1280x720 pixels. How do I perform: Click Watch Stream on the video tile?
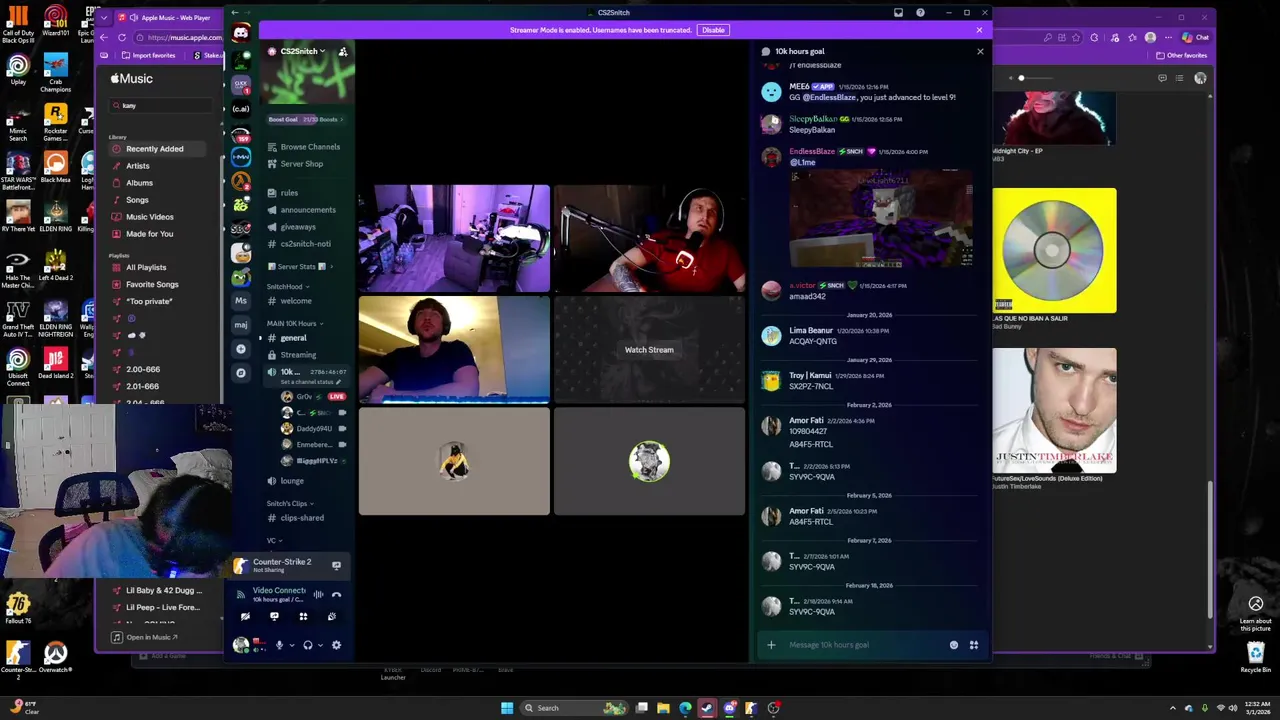tap(649, 350)
